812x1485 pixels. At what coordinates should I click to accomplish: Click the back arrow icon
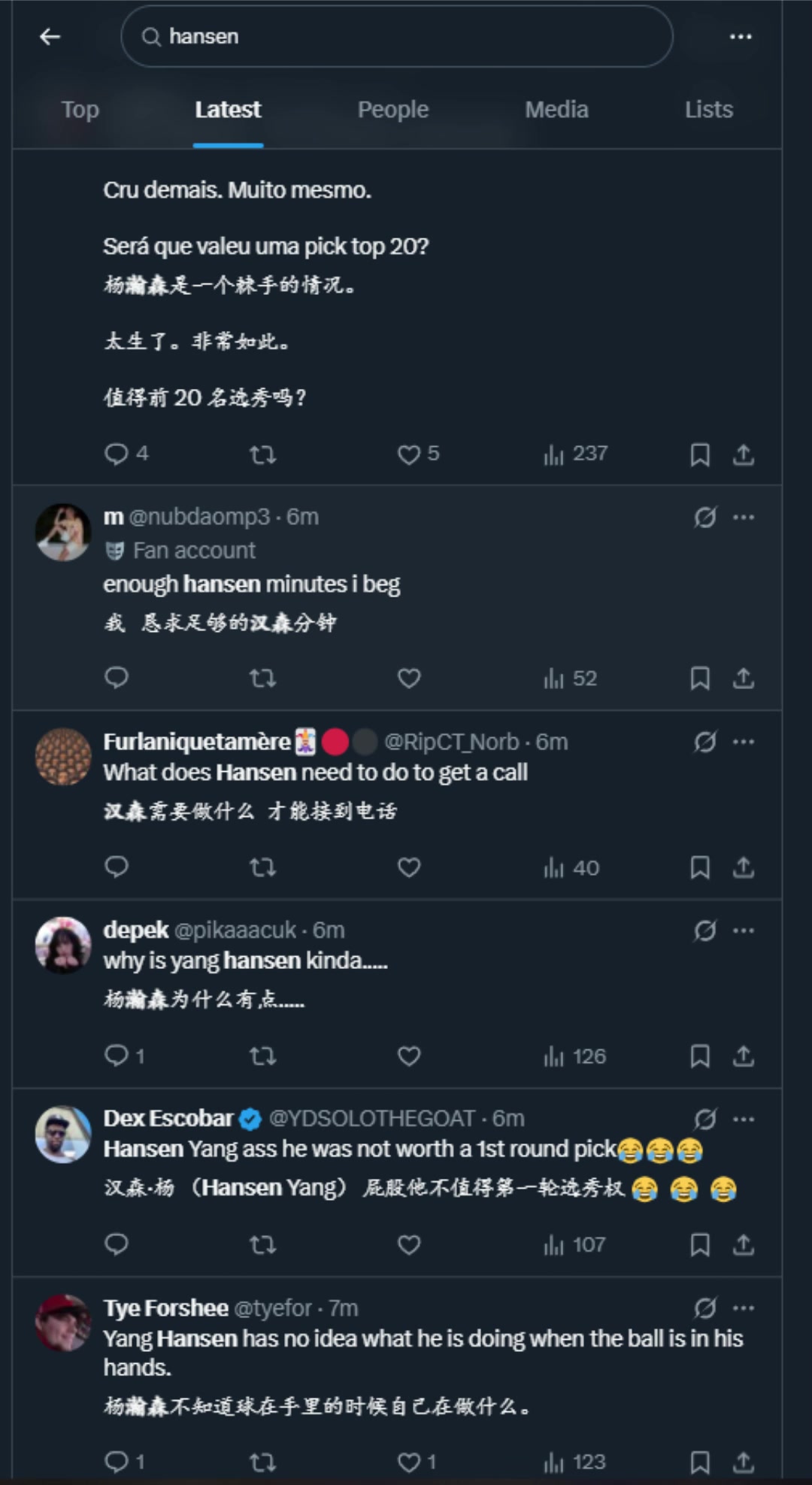tap(50, 36)
